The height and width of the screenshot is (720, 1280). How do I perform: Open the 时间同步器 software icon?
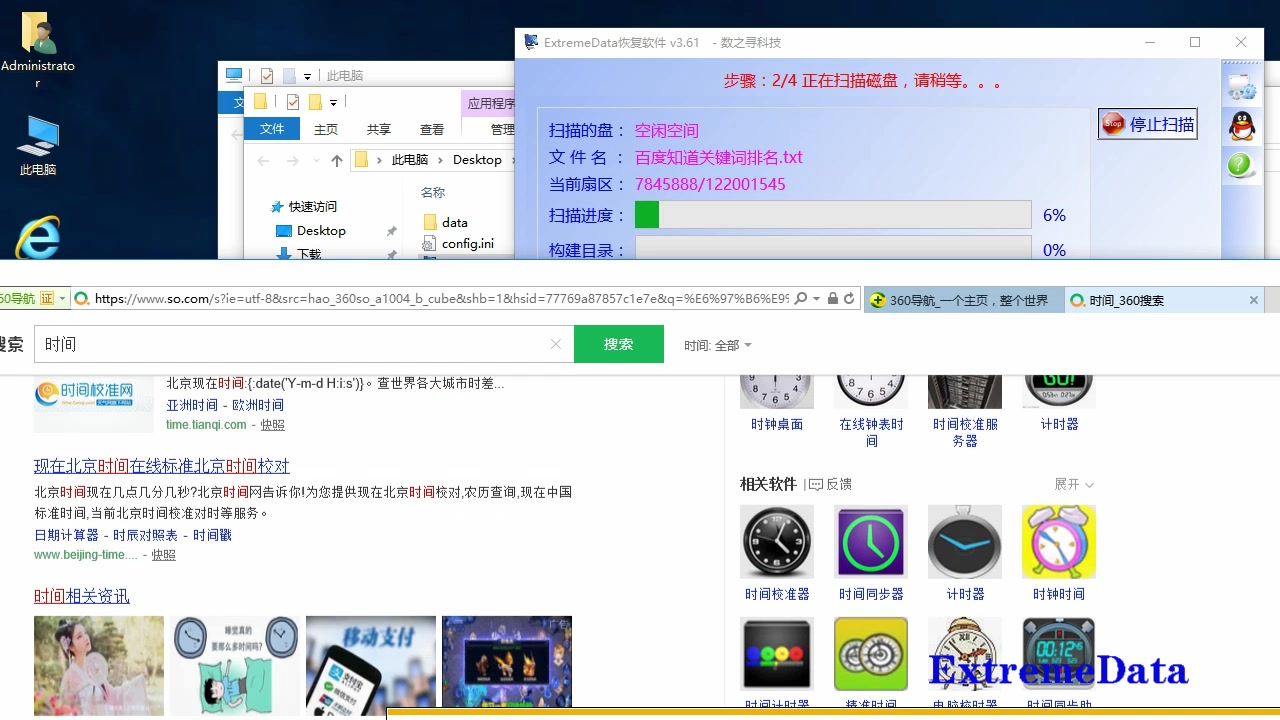tap(871, 542)
